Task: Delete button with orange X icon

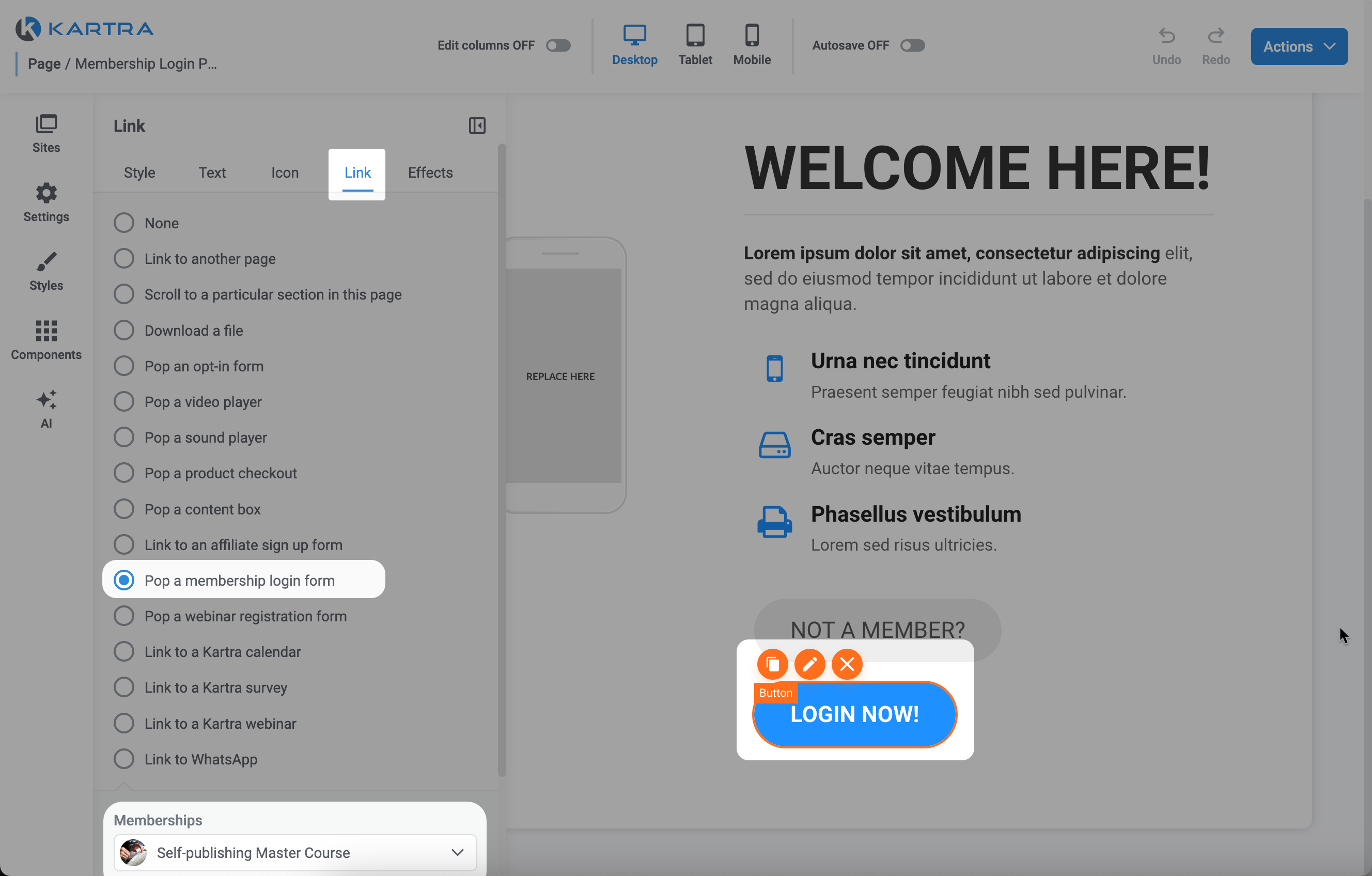Action: click(847, 664)
